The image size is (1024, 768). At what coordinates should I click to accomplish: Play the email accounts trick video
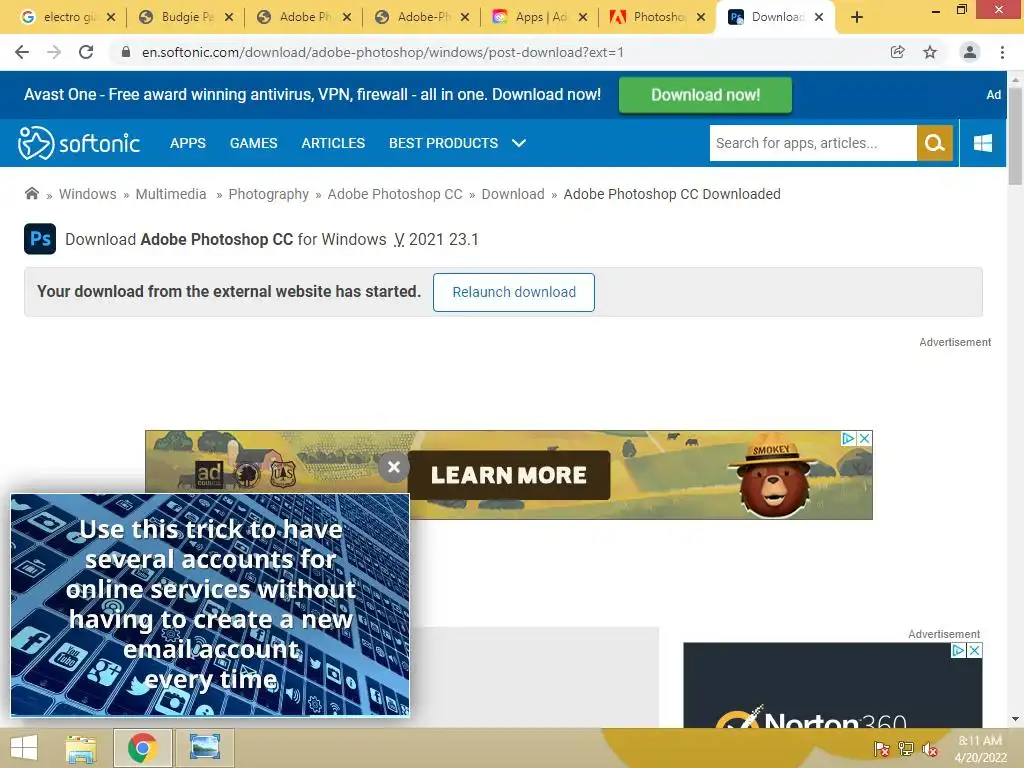point(210,605)
